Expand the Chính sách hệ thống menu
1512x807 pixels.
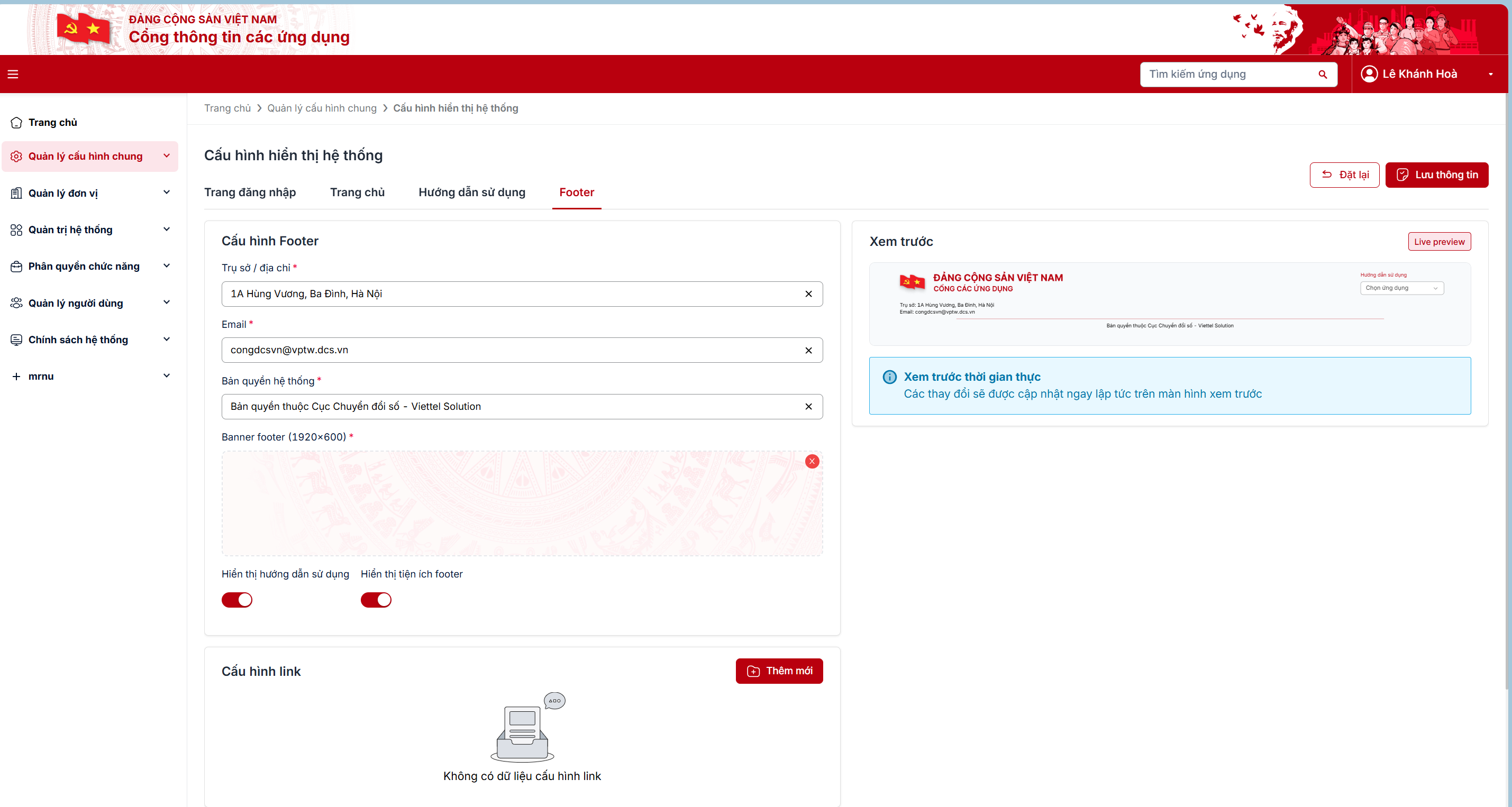167,338
